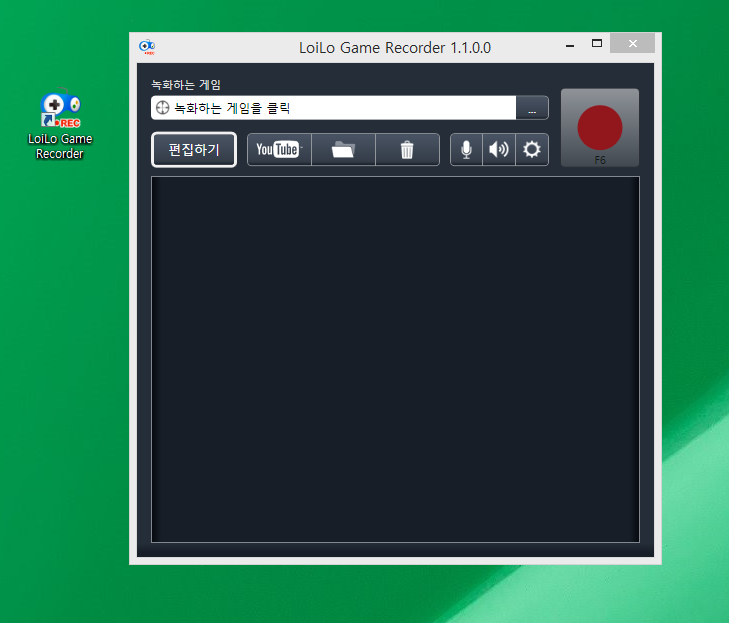Toggle speaker sound icon
This screenshot has width=729, height=623.
tap(499, 149)
